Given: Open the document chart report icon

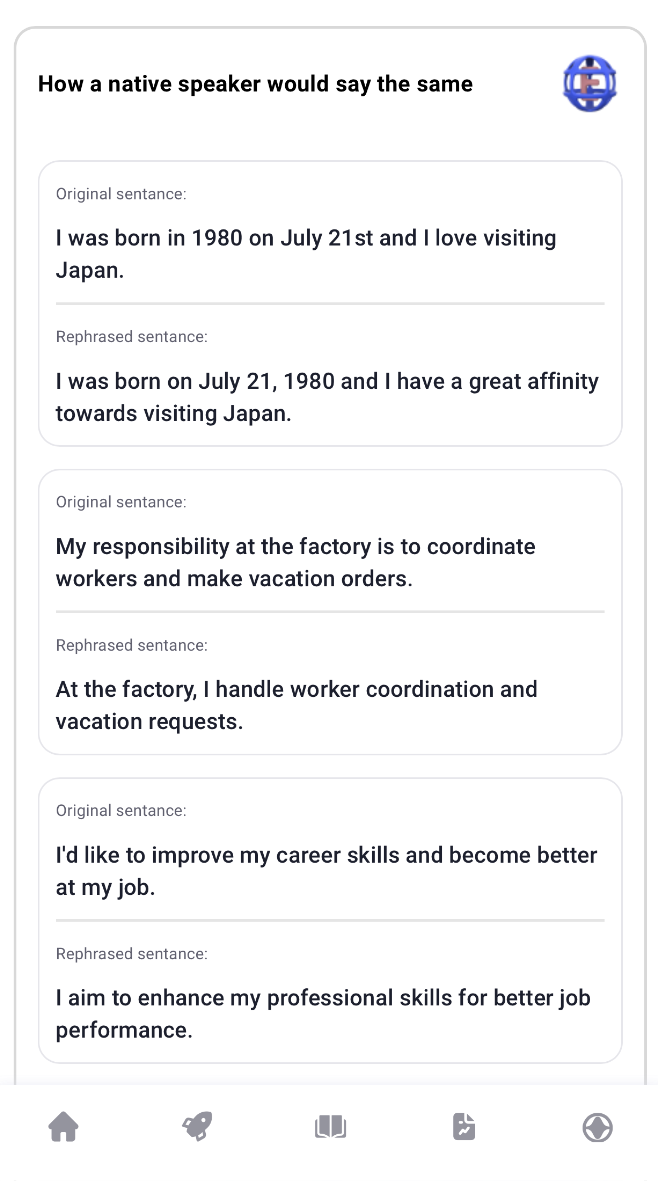Looking at the screenshot, I should pyautogui.click(x=464, y=1127).
